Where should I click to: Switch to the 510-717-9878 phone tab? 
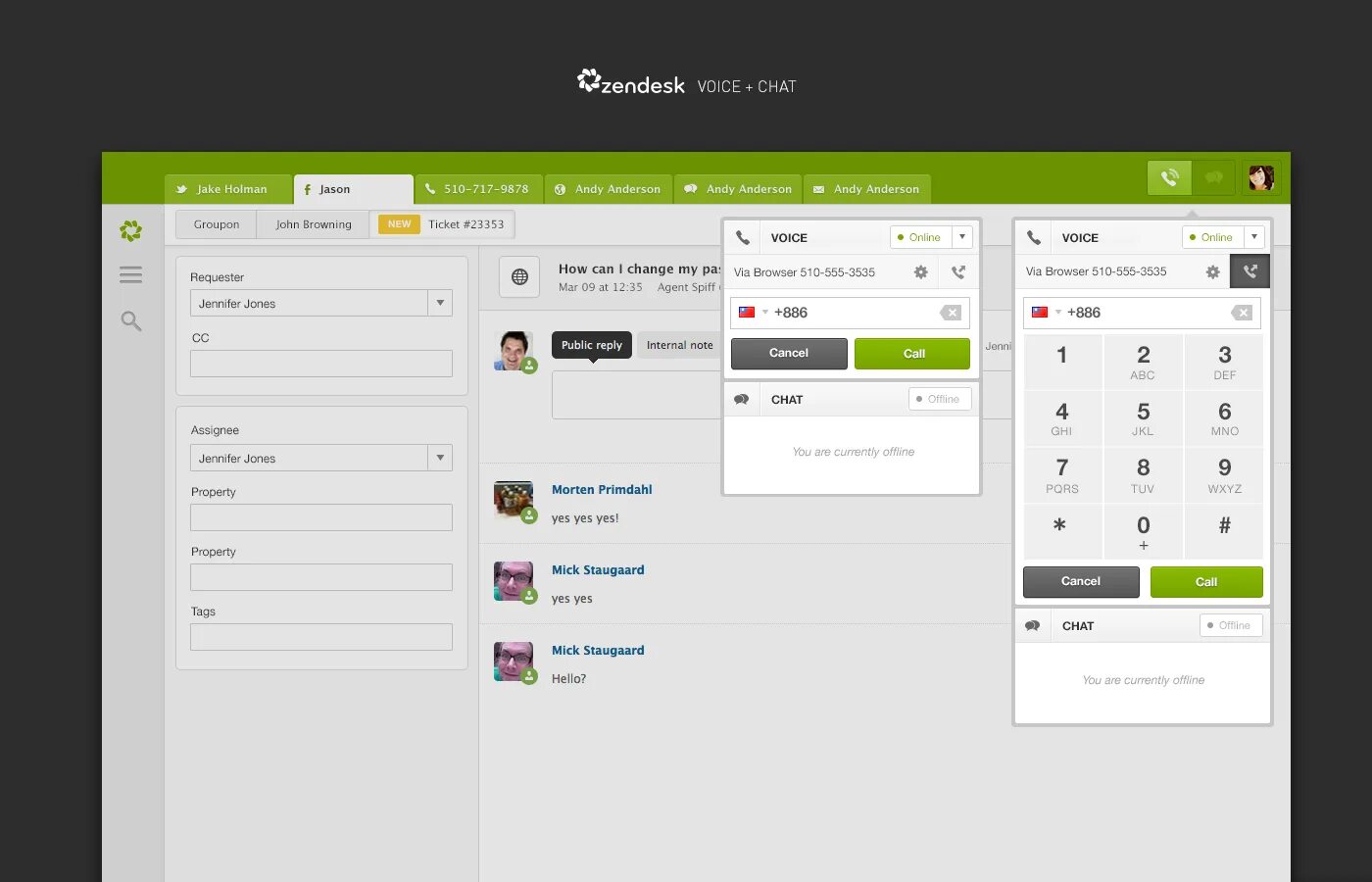click(478, 189)
